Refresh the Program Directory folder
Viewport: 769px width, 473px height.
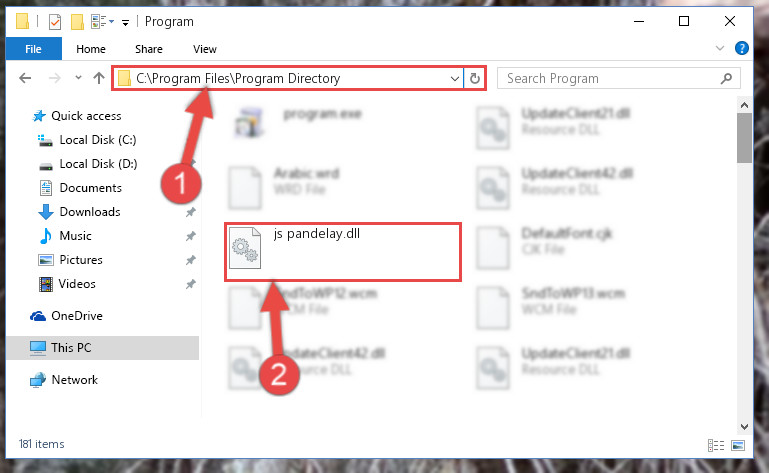[474, 79]
